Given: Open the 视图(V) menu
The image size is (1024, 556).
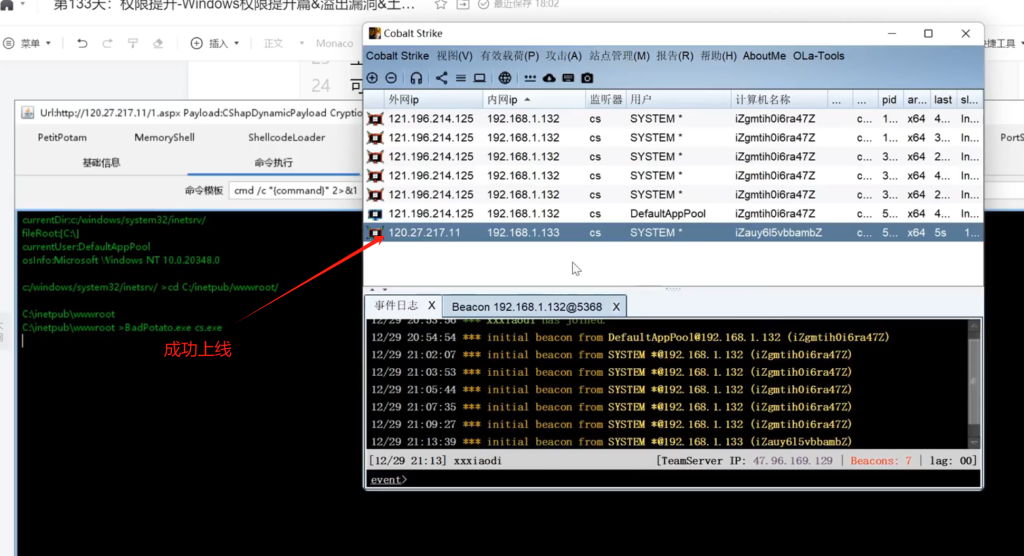Looking at the screenshot, I should point(455,56).
